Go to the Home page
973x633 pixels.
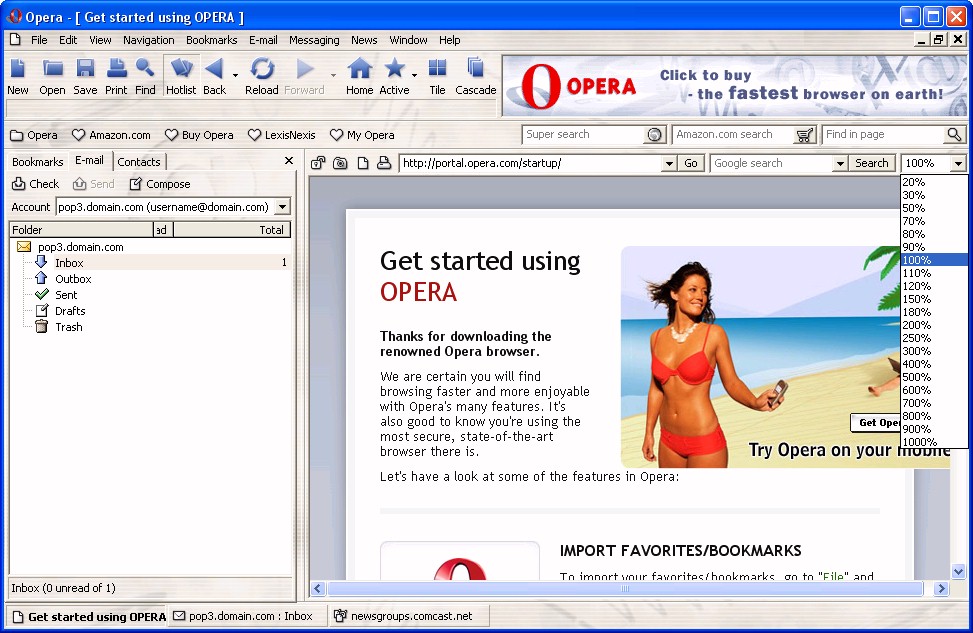[x=359, y=76]
